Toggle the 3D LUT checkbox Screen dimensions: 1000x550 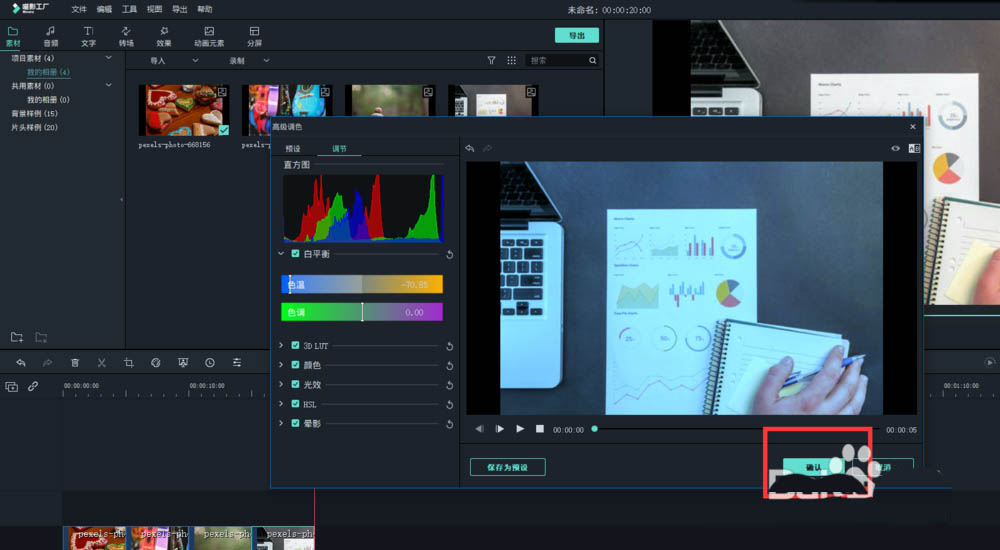[x=295, y=345]
